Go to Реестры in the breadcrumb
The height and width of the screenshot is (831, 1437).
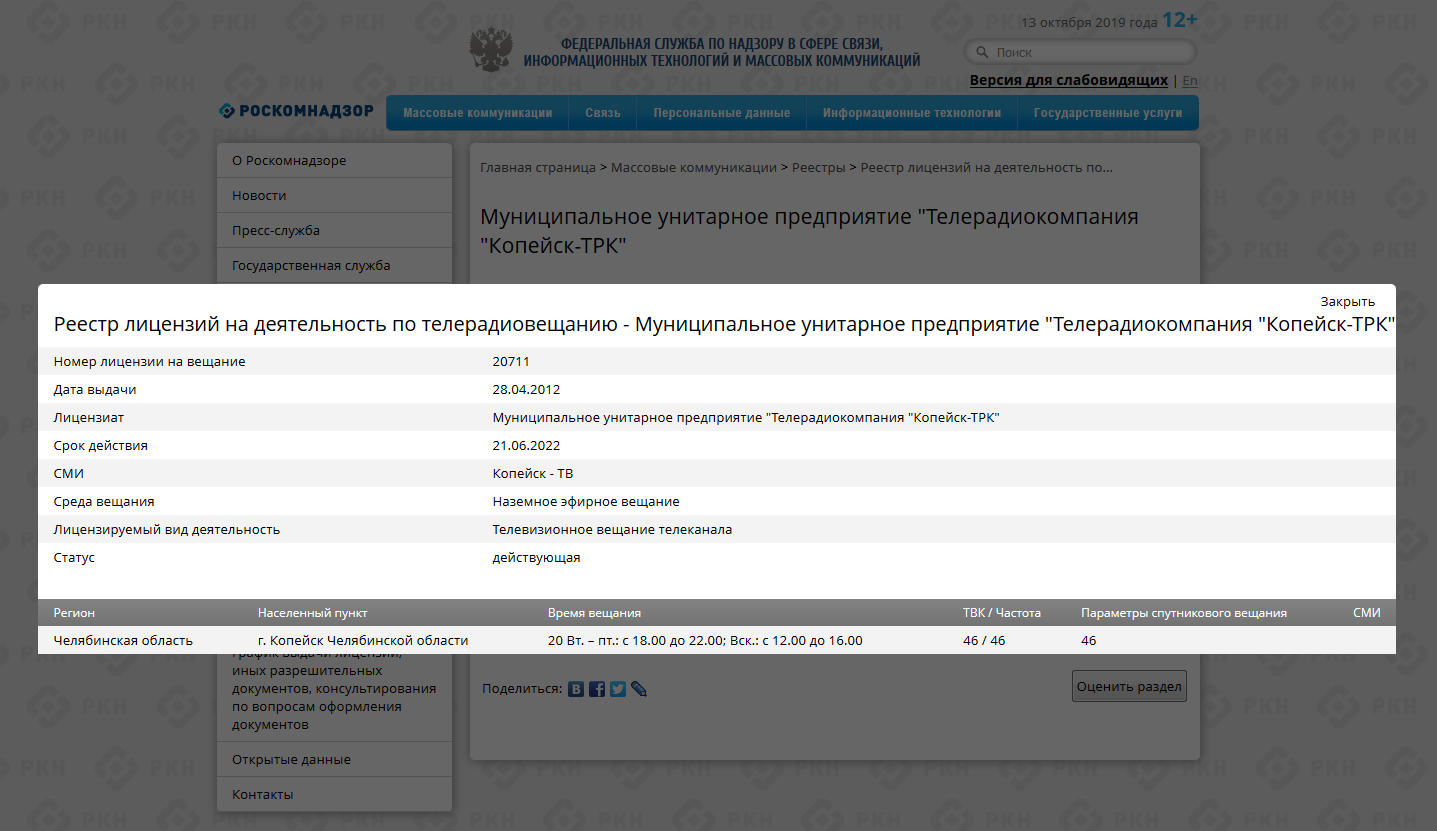pos(818,168)
